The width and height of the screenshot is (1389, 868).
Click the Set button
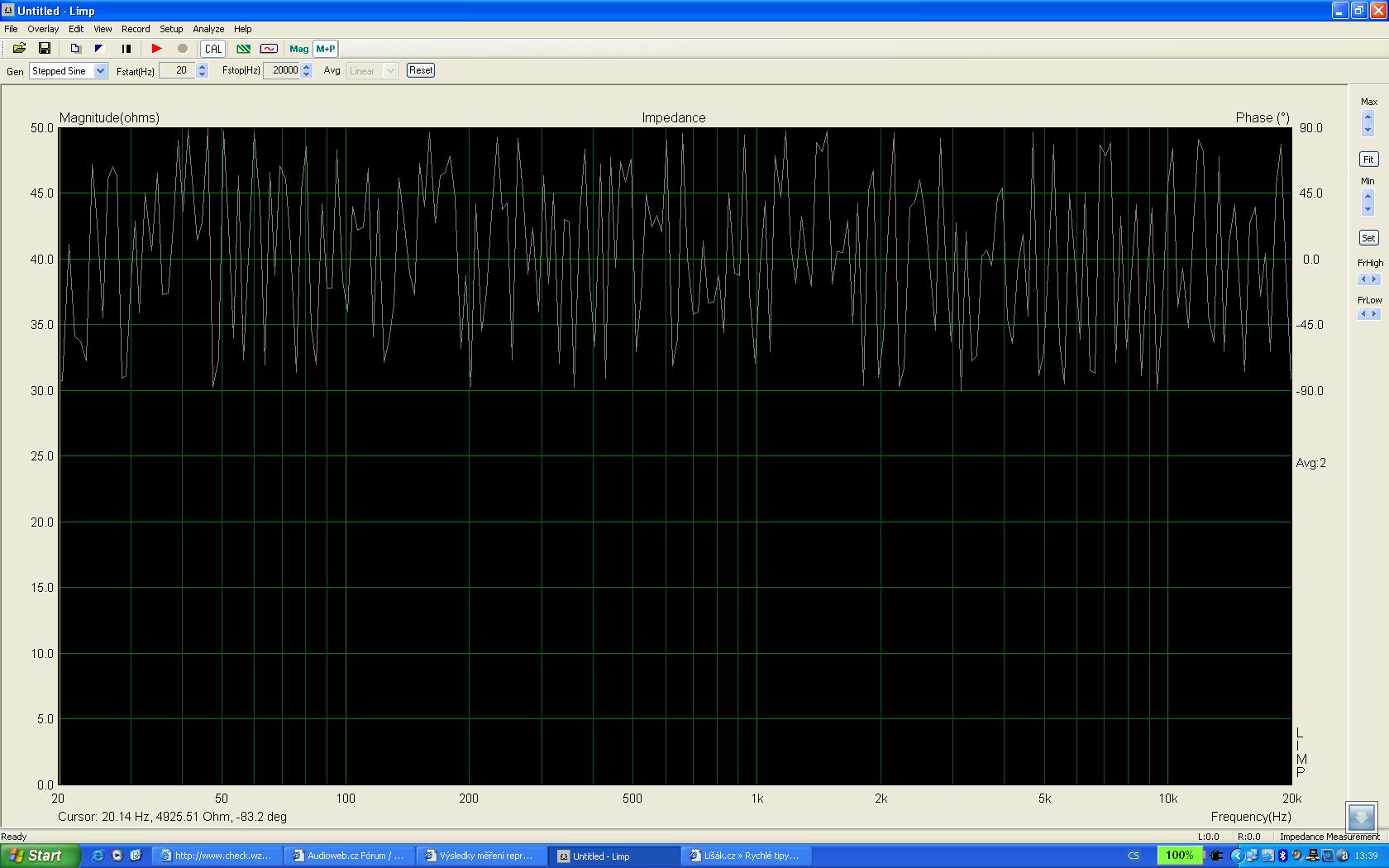coord(1368,238)
